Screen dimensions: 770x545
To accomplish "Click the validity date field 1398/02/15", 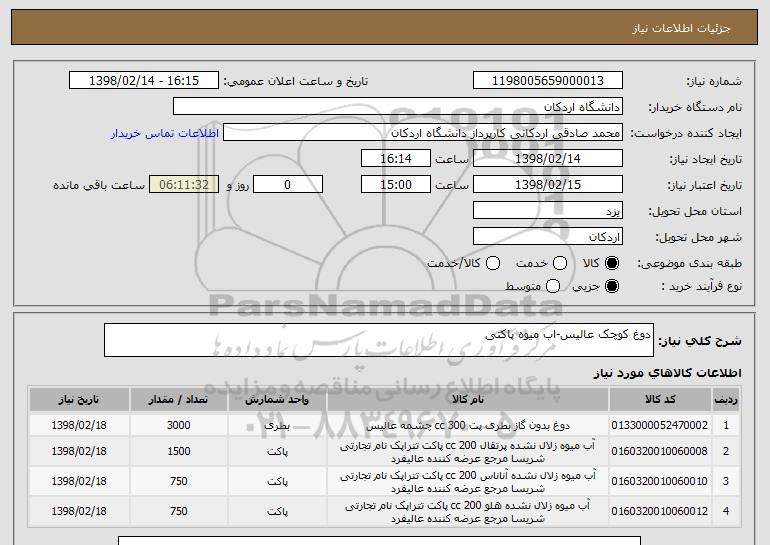I will [x=548, y=185].
